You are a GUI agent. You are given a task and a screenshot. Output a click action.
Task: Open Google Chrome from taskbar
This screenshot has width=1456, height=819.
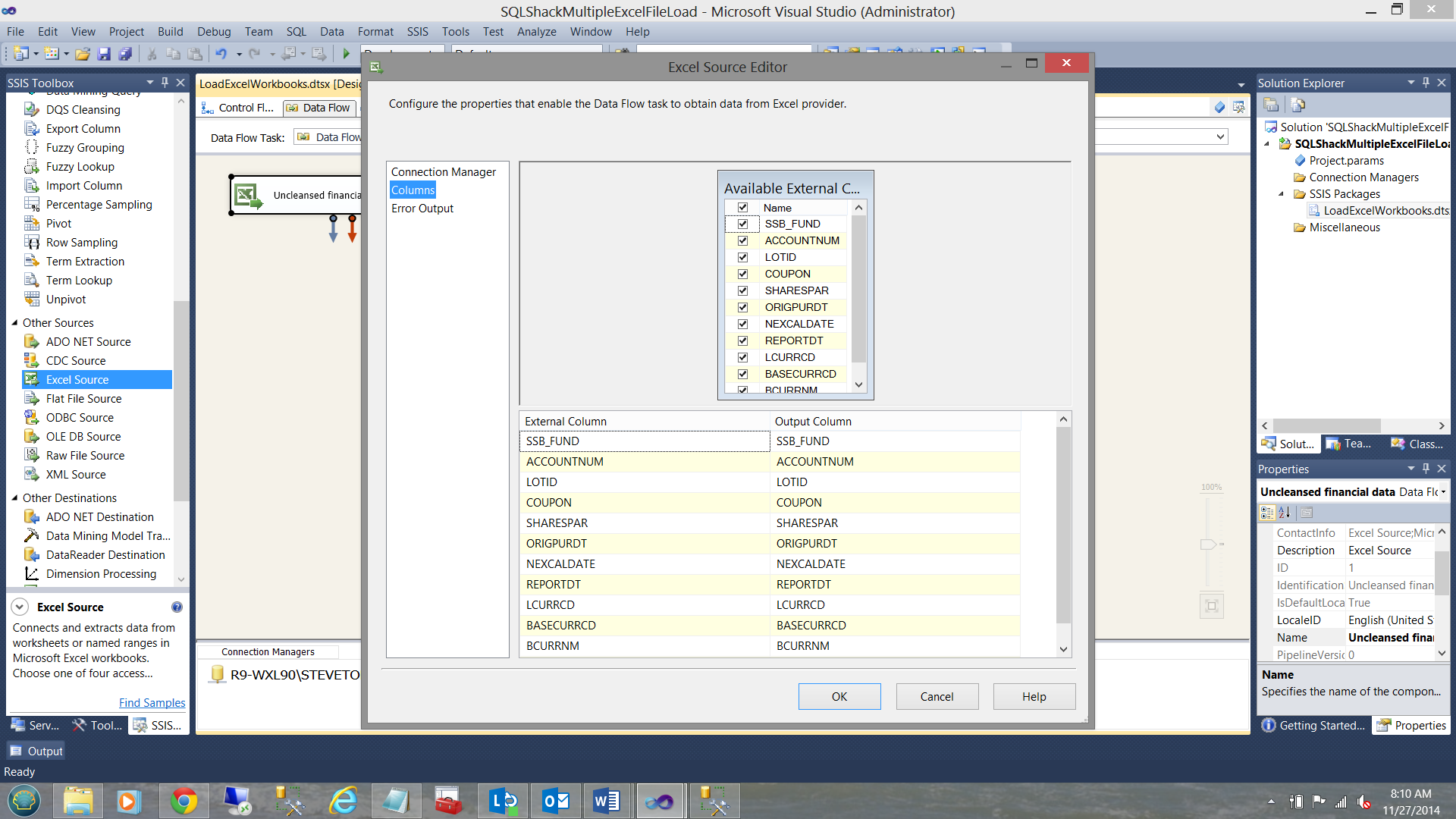tap(184, 801)
